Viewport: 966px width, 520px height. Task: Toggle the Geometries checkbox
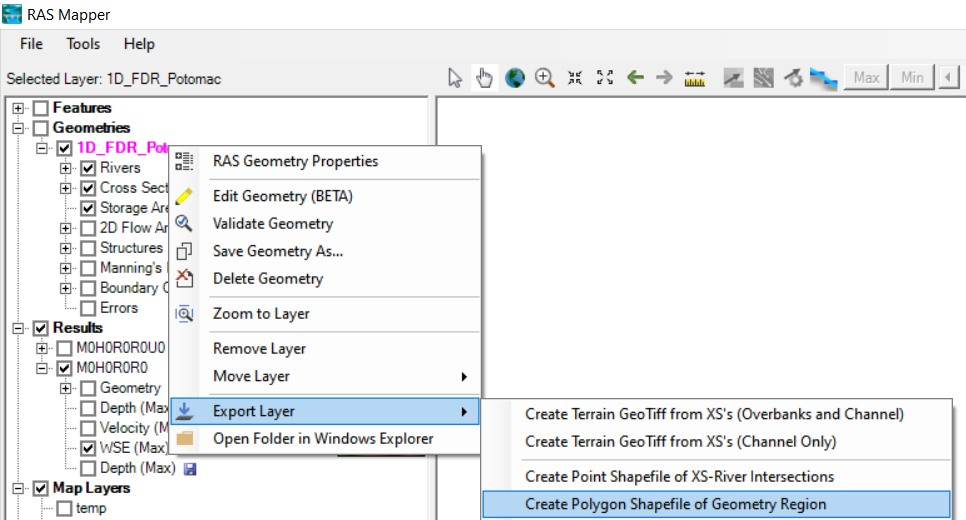(x=41, y=128)
